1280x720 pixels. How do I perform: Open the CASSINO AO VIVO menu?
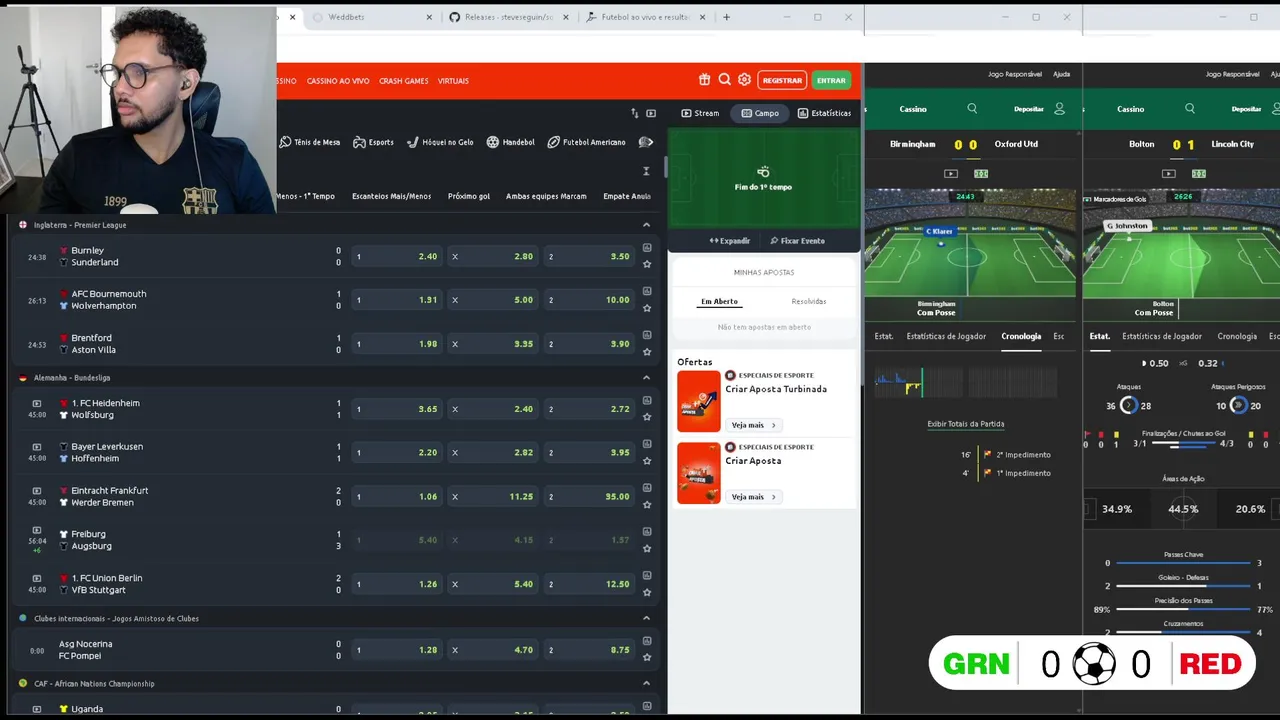338,81
